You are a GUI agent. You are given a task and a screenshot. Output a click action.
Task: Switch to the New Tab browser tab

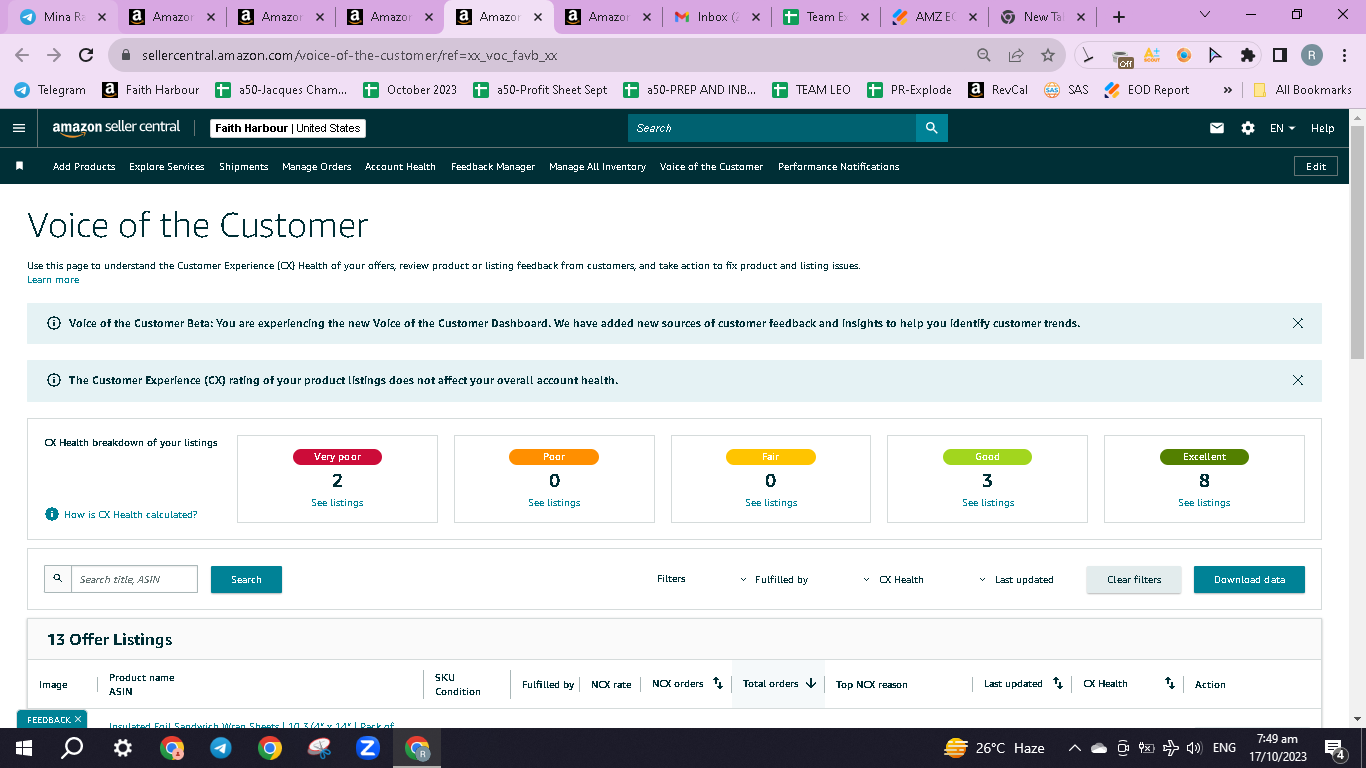click(1045, 17)
